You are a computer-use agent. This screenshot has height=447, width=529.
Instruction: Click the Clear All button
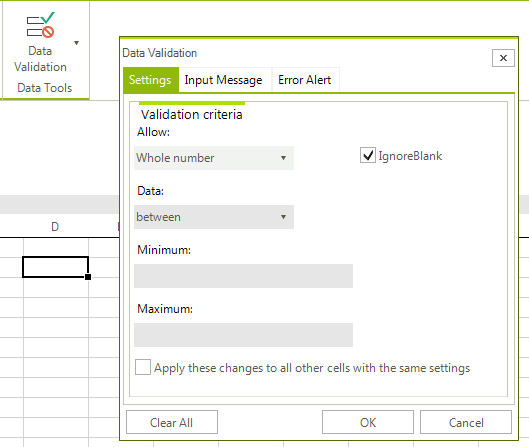pos(172,422)
